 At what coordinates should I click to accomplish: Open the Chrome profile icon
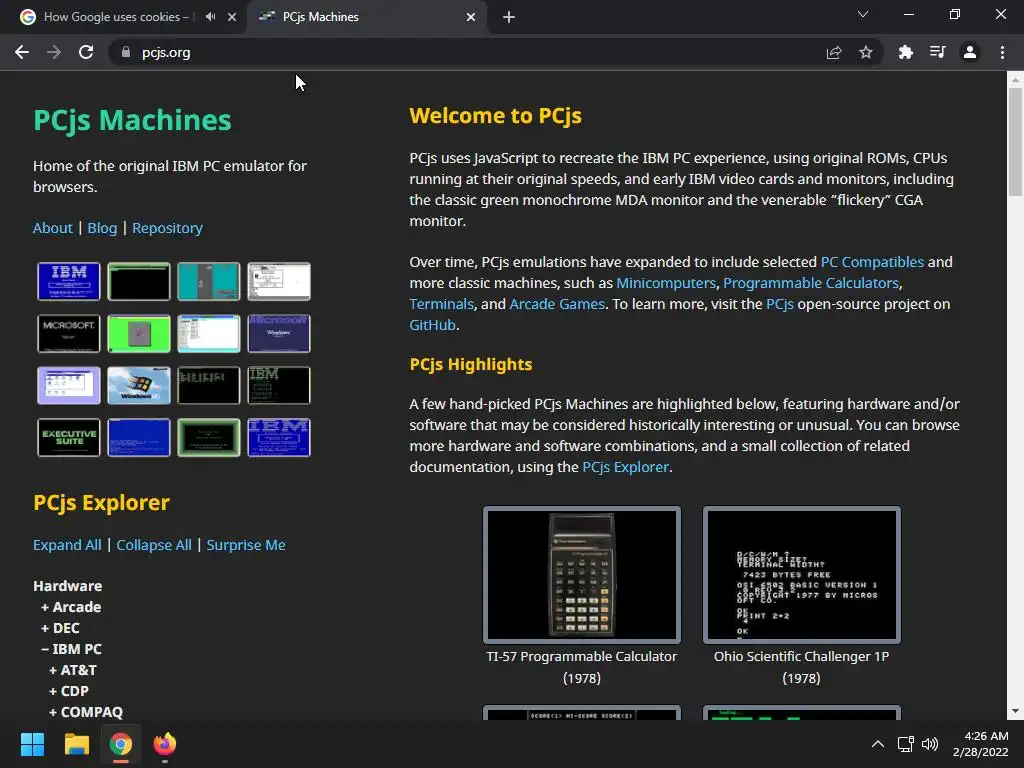[970, 52]
